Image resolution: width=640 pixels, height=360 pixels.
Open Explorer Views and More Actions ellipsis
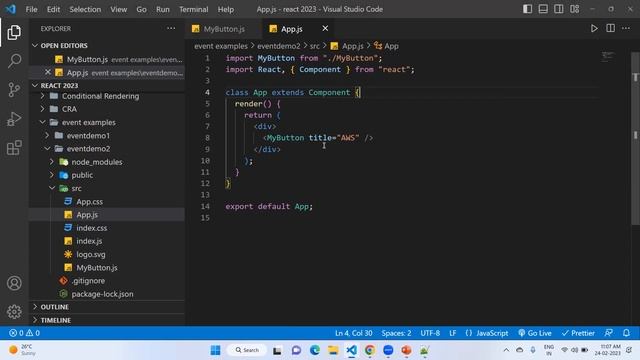pyautogui.click(x=171, y=29)
